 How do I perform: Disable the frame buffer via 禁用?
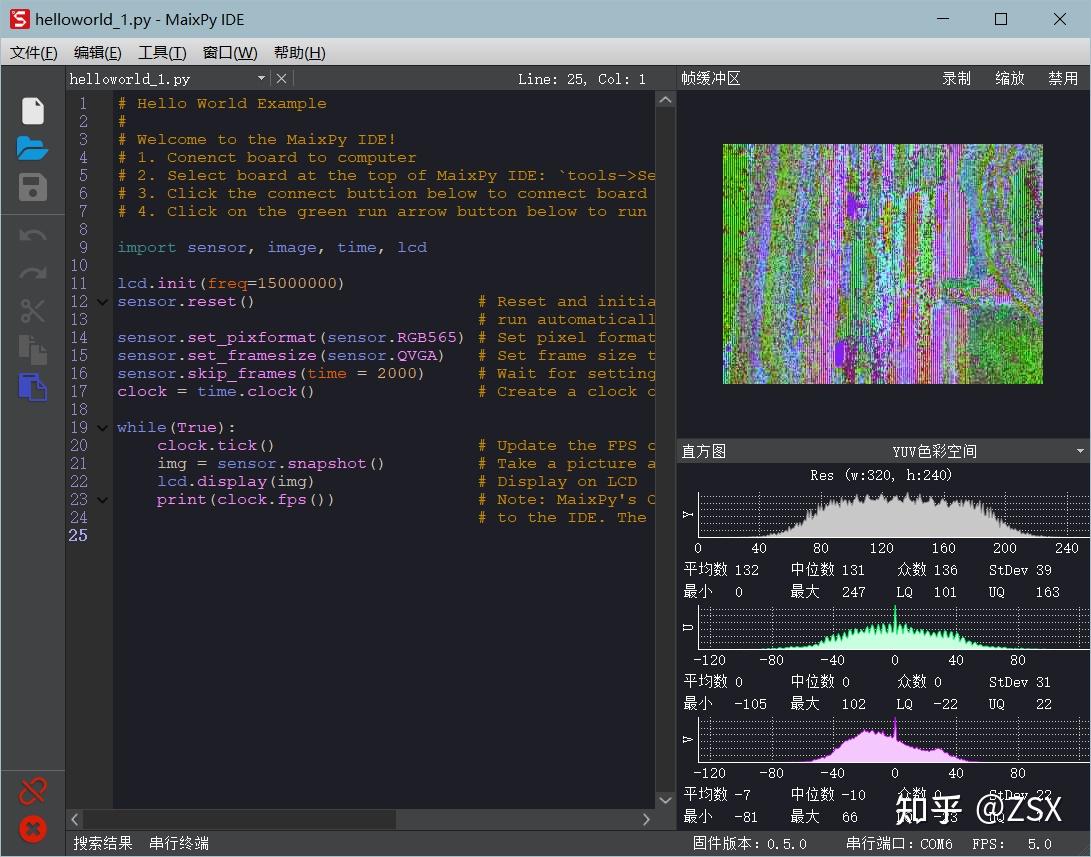click(1063, 78)
